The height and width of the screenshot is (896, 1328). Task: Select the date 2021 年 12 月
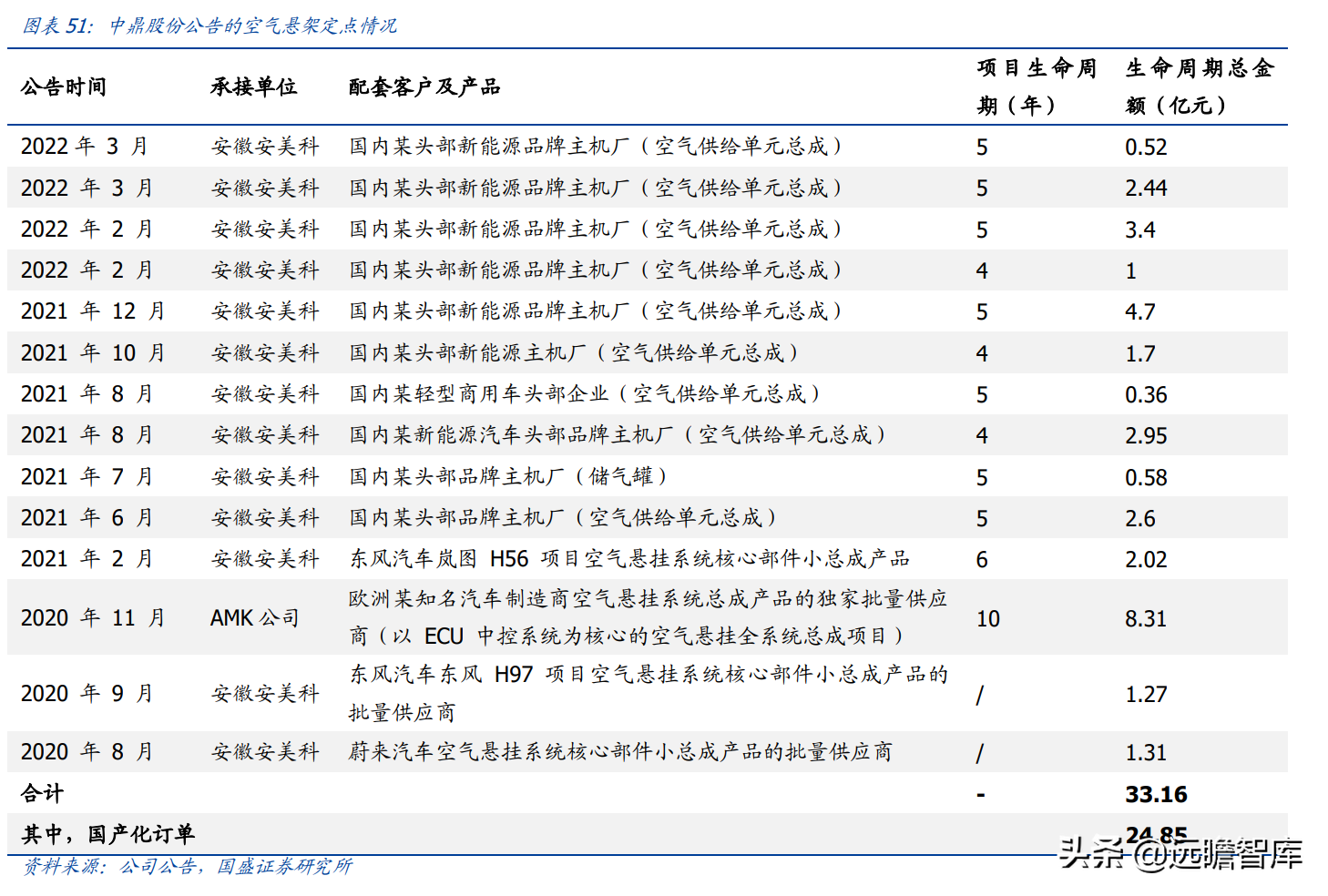pyautogui.click(x=93, y=311)
